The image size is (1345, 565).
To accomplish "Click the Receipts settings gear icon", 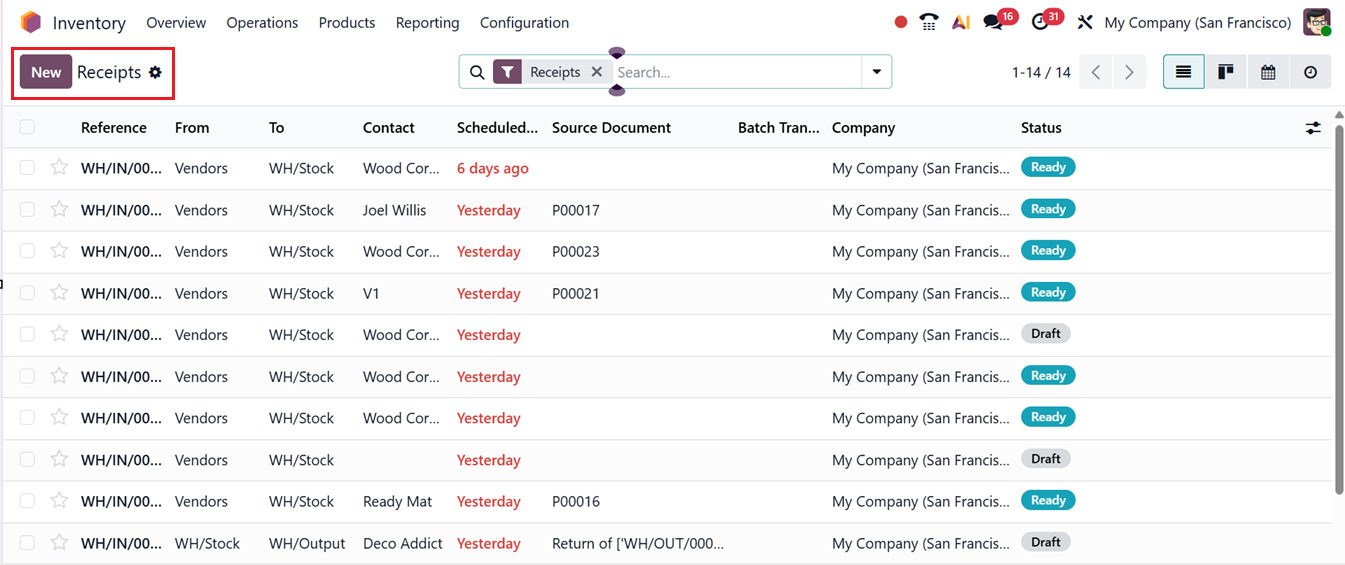I will coord(155,72).
